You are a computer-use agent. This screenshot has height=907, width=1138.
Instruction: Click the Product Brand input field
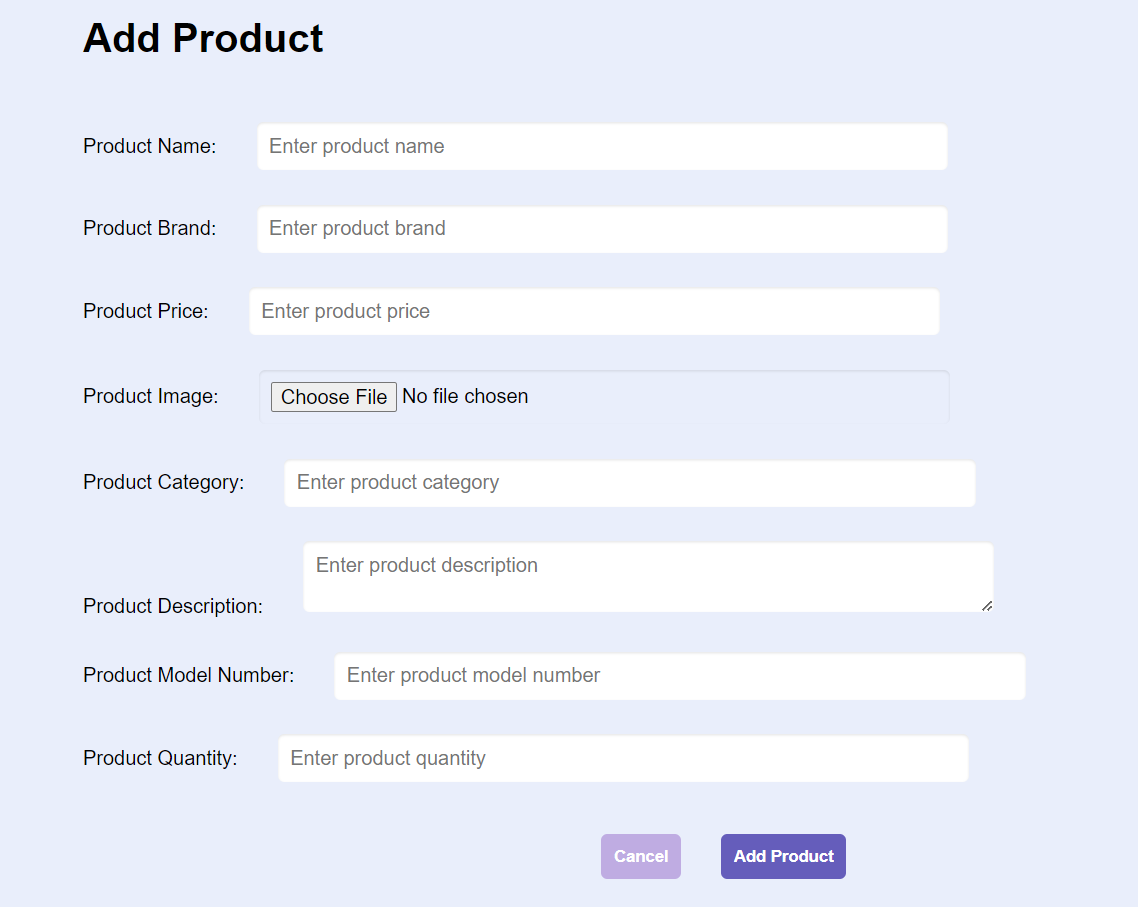pos(600,229)
